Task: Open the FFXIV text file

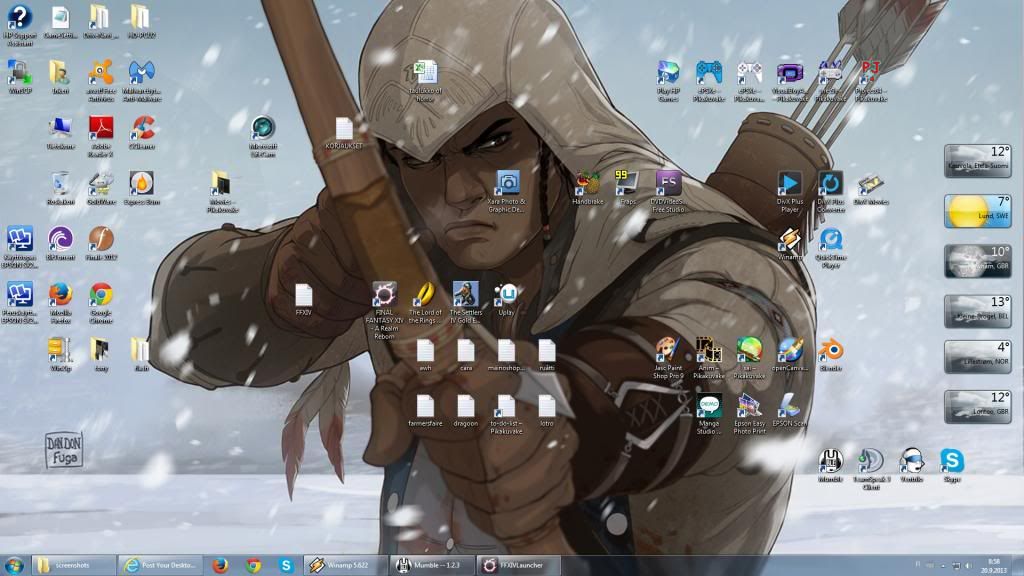Action: pyautogui.click(x=303, y=299)
